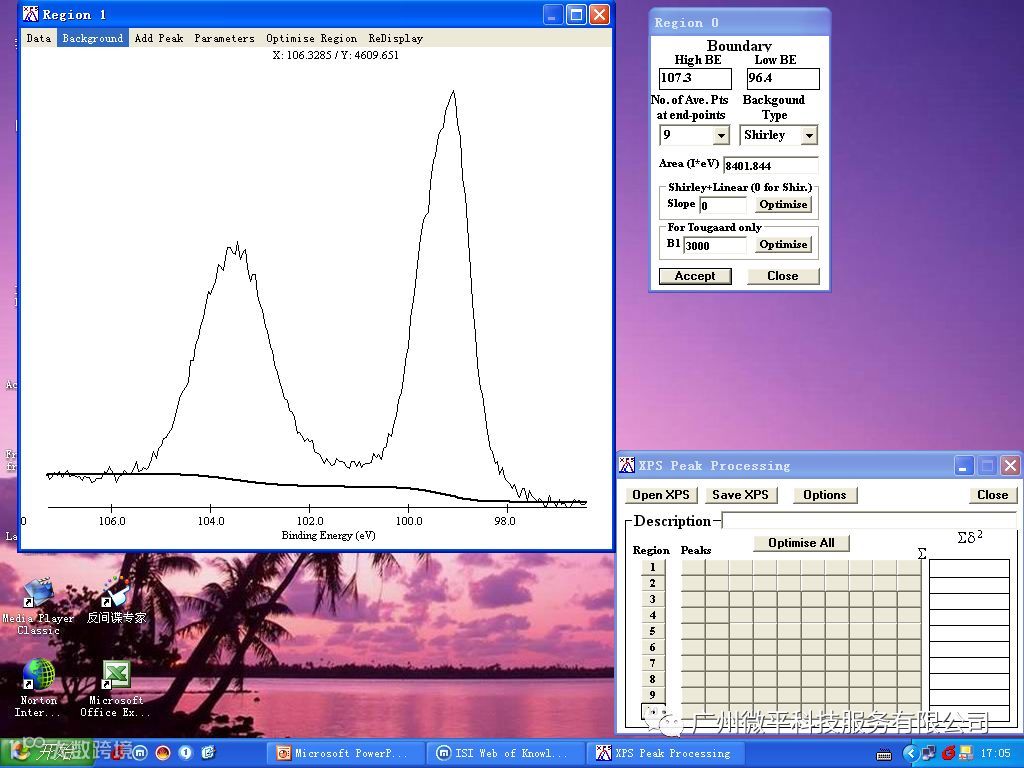This screenshot has width=1024, height=768.
Task: Click the Microsoft Office Excel desktop icon
Action: [116, 689]
